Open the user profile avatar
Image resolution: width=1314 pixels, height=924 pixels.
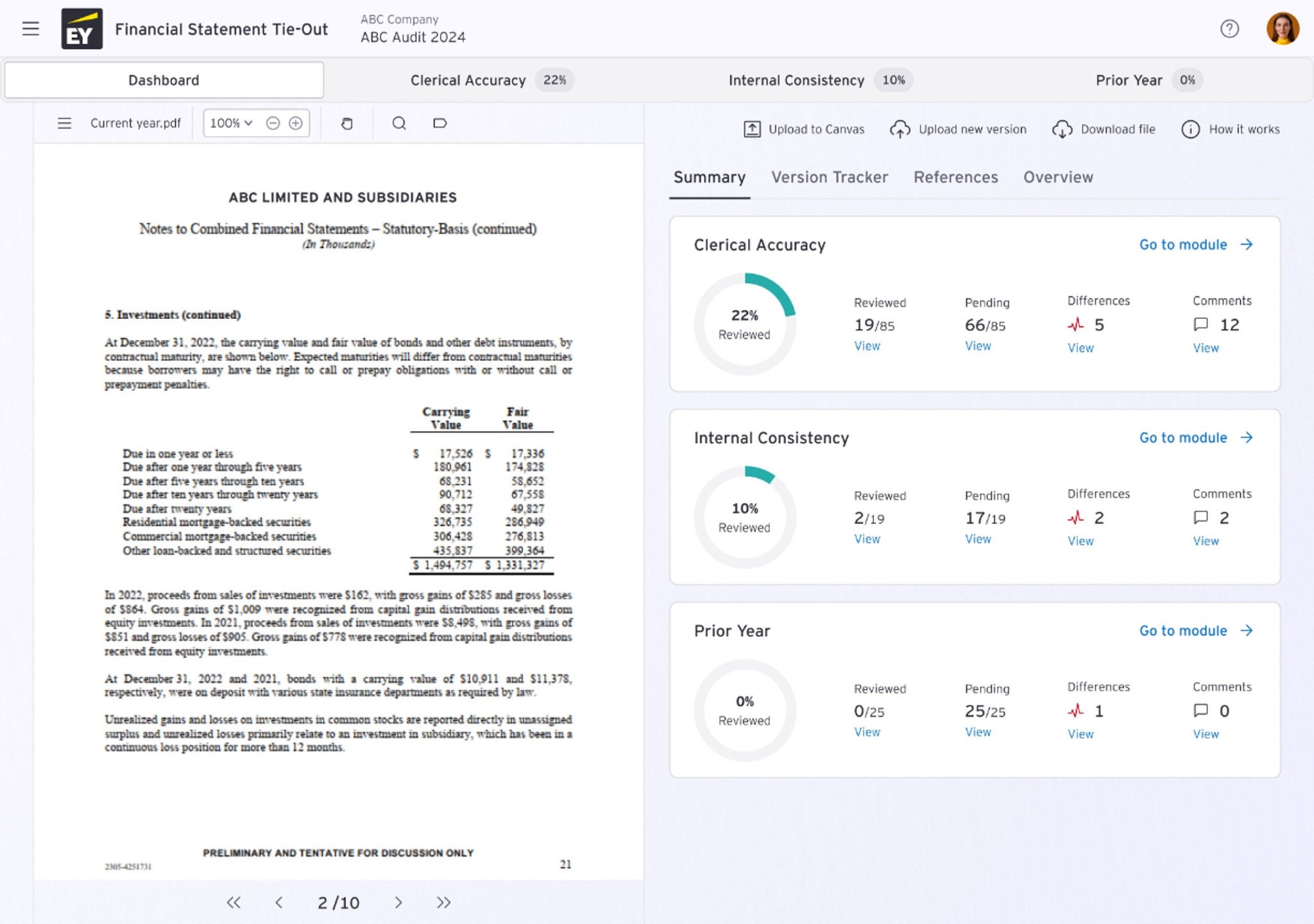[1282, 29]
